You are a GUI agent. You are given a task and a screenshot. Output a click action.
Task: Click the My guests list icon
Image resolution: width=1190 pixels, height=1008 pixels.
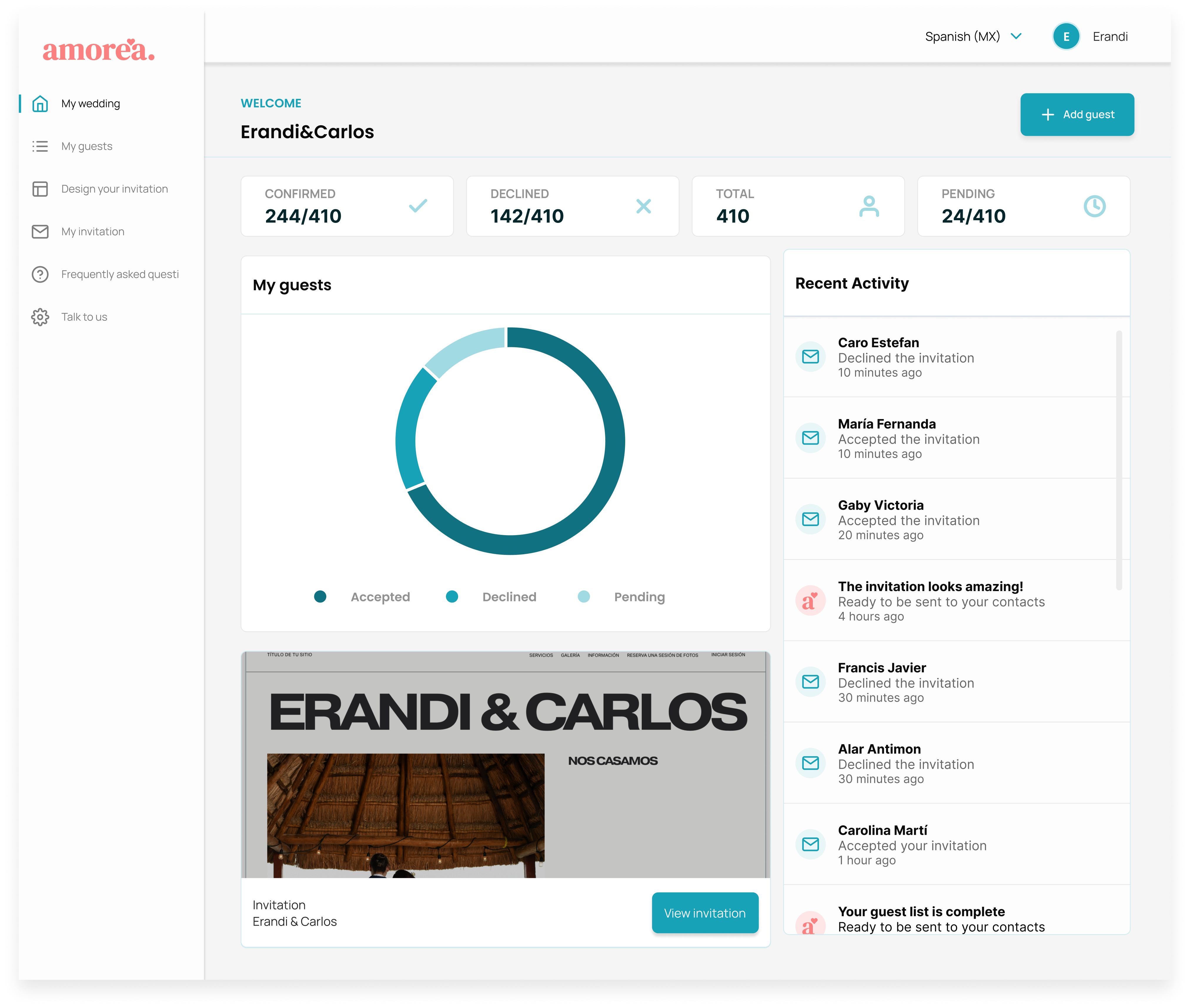tap(40, 146)
